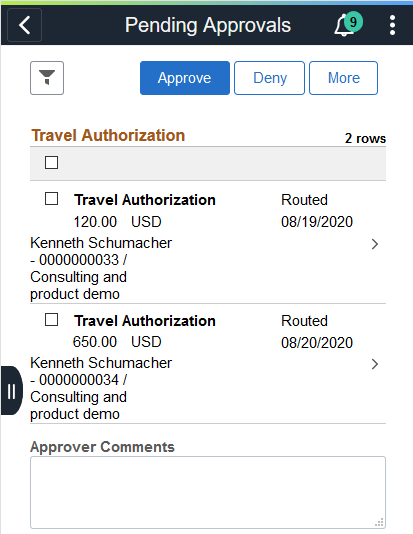Expand the side panel pause-bar tab
This screenshot has height=534, width=413.
pos(11,390)
